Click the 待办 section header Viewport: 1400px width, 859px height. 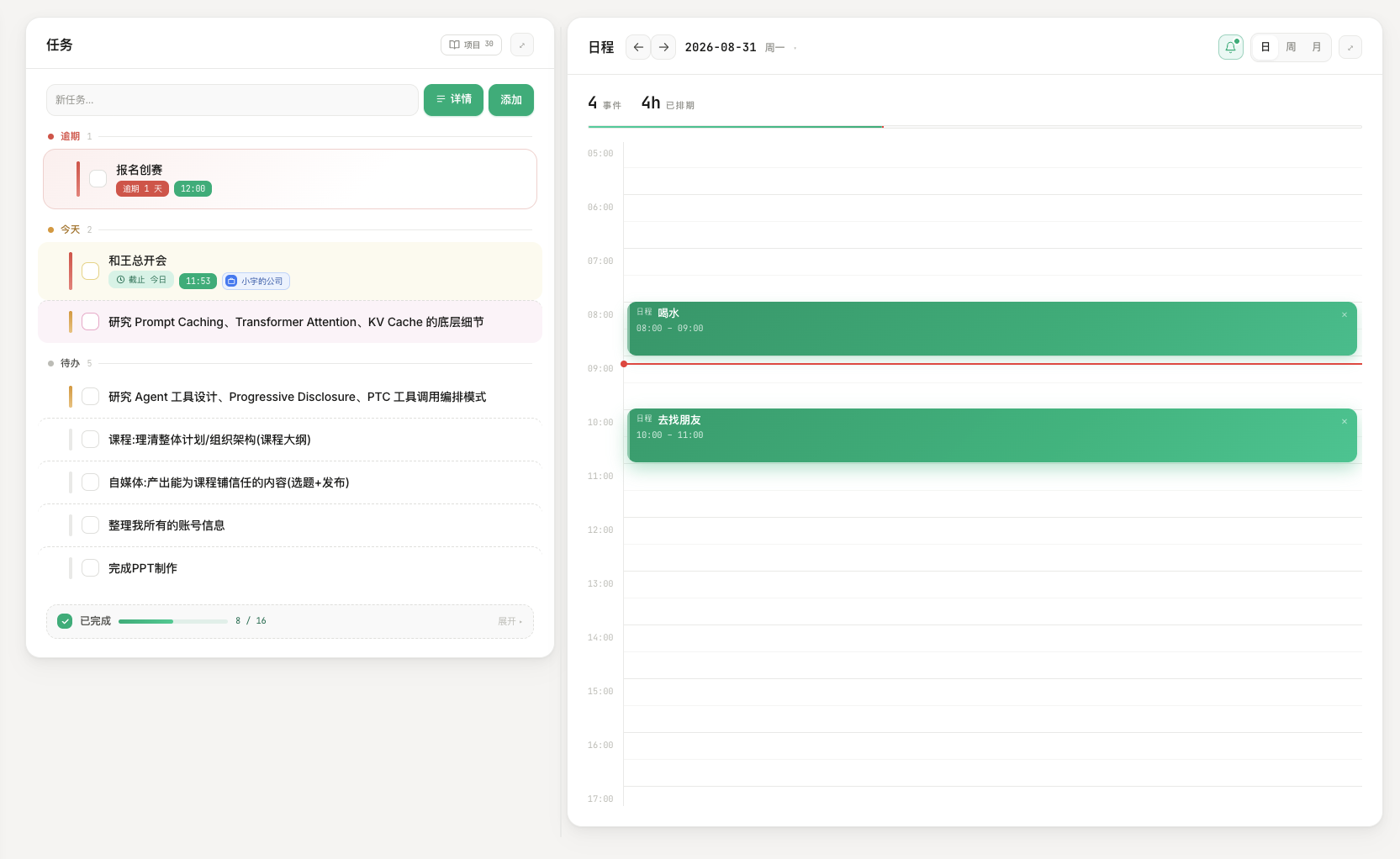coord(70,363)
